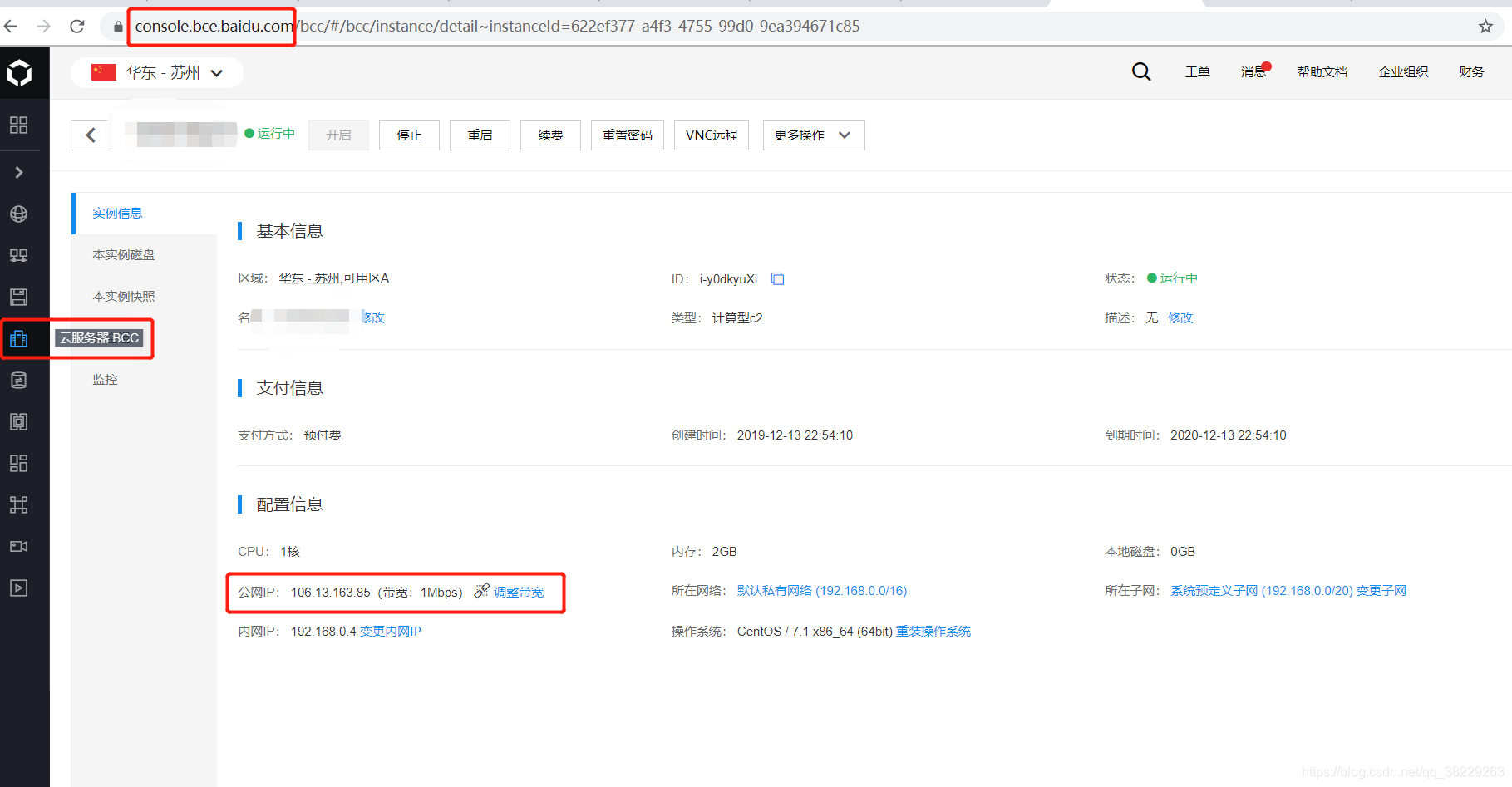Open the video camera icon in sidebar
Screen dimensions: 1512x787
[x=18, y=546]
